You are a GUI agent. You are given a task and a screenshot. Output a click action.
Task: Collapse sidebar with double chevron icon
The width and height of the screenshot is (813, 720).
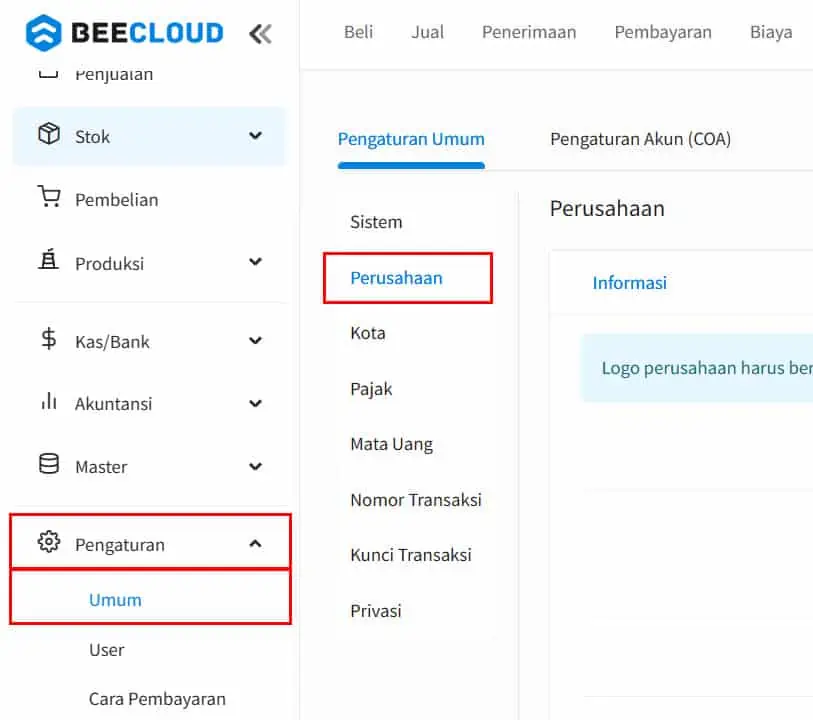tap(260, 34)
